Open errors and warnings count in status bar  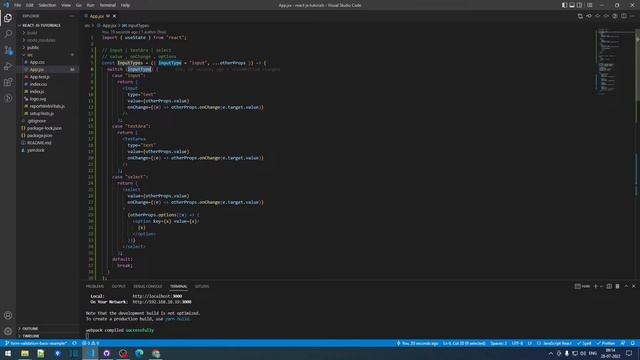tap(91, 343)
